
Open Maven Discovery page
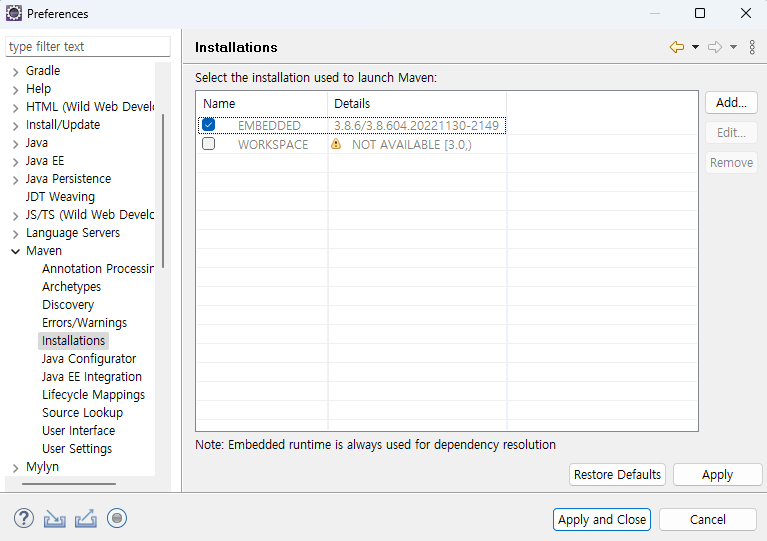(68, 305)
